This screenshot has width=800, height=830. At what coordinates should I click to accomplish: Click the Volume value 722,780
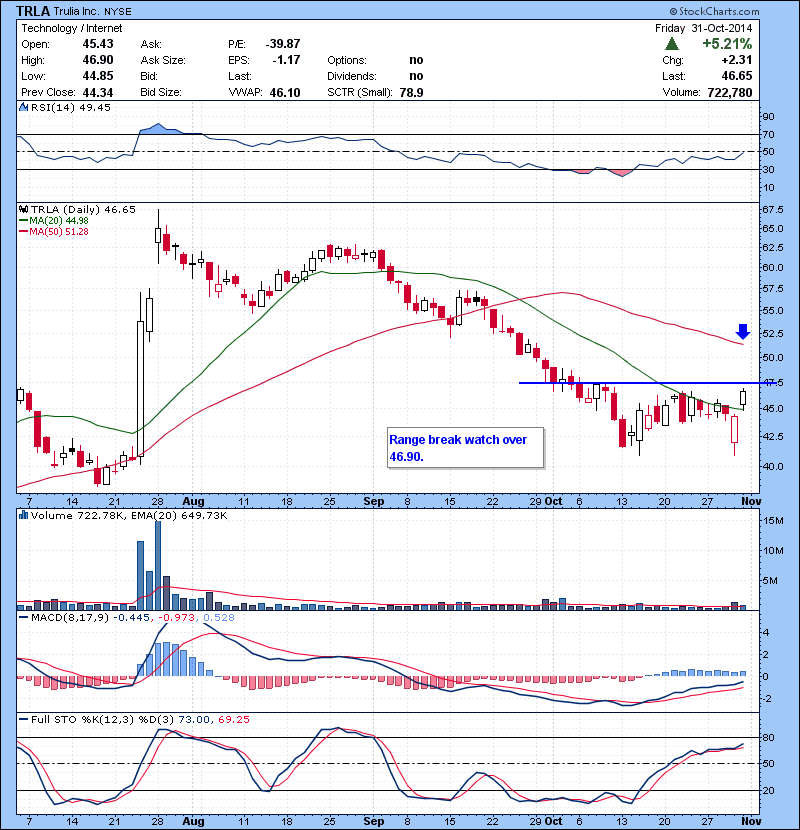tap(730, 93)
